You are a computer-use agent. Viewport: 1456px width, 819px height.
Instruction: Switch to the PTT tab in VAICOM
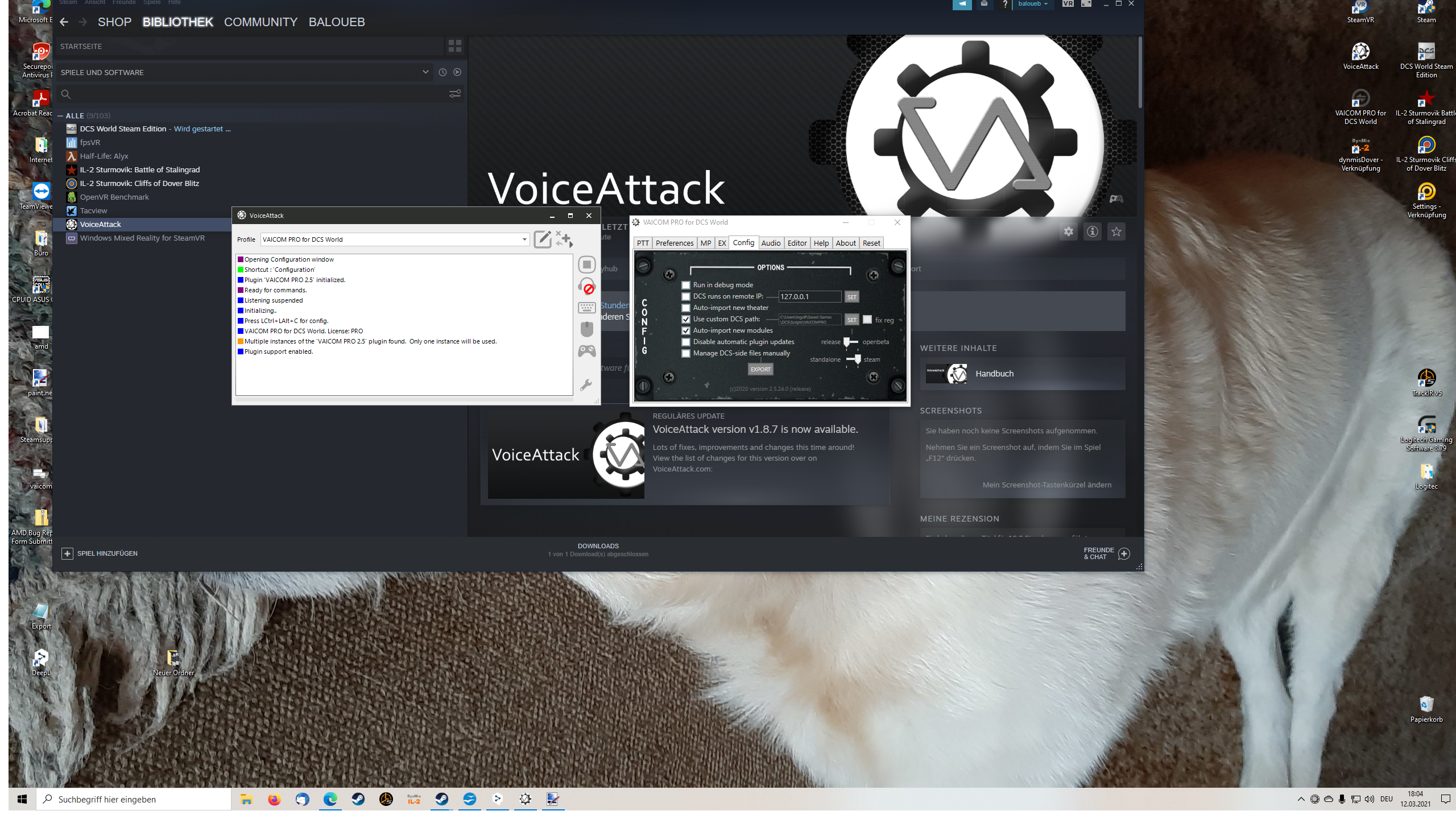(x=643, y=243)
